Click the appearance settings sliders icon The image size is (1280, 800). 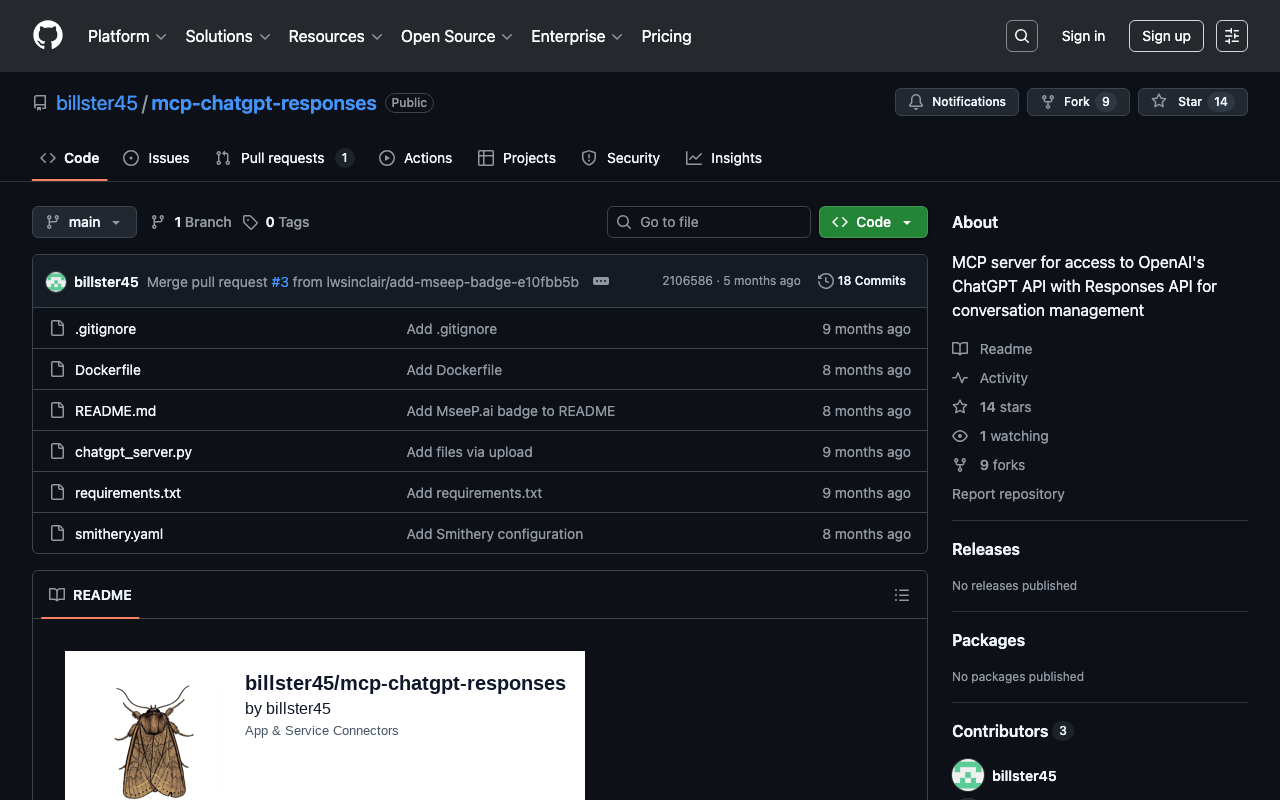(1231, 36)
